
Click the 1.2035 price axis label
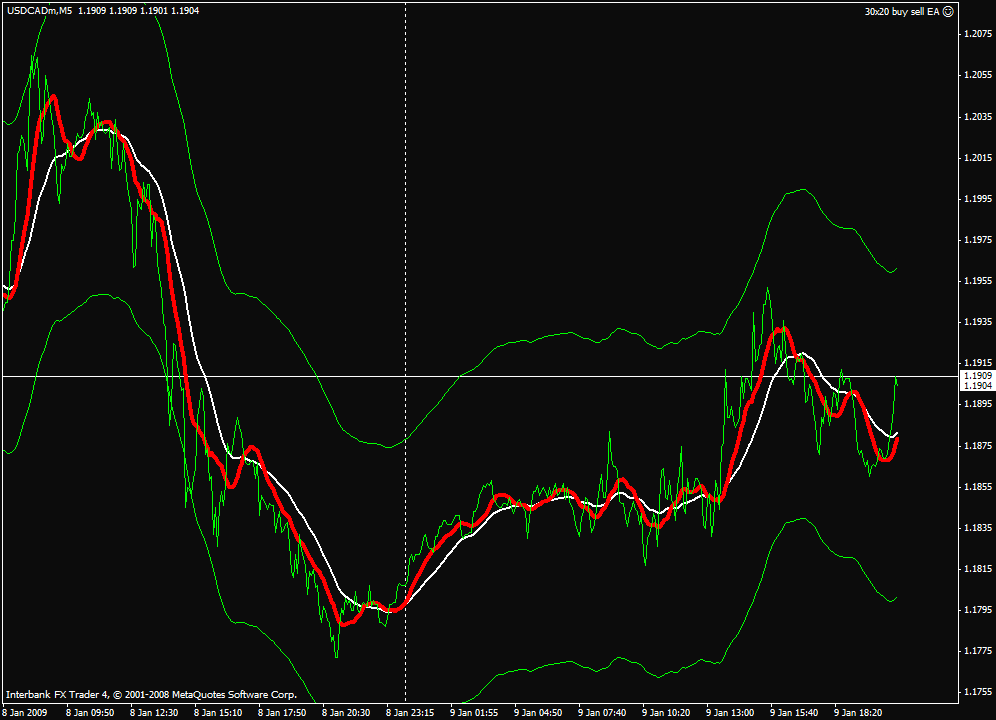click(978, 116)
